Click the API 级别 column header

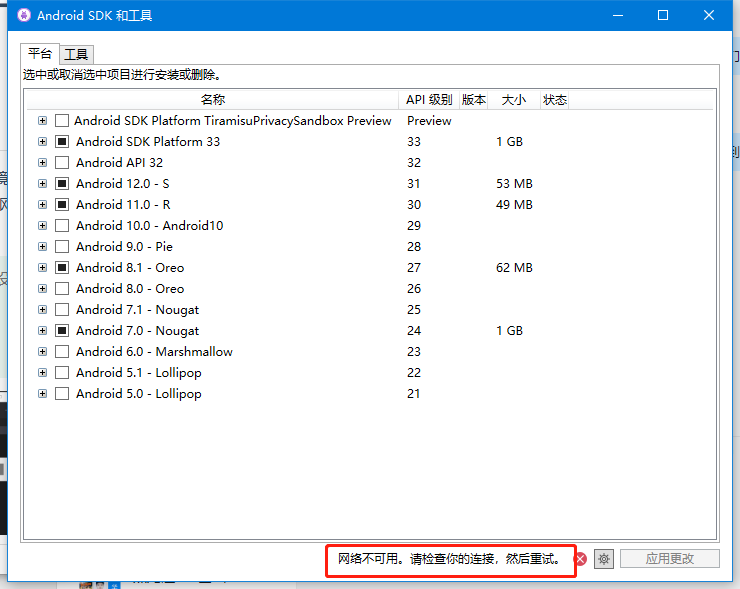429,100
